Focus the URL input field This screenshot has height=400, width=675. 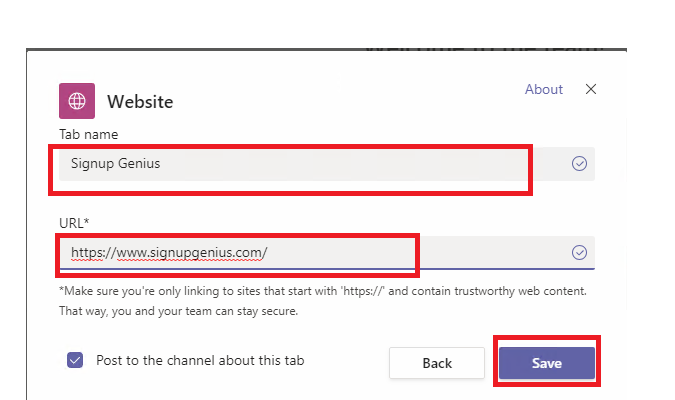tap(327, 252)
